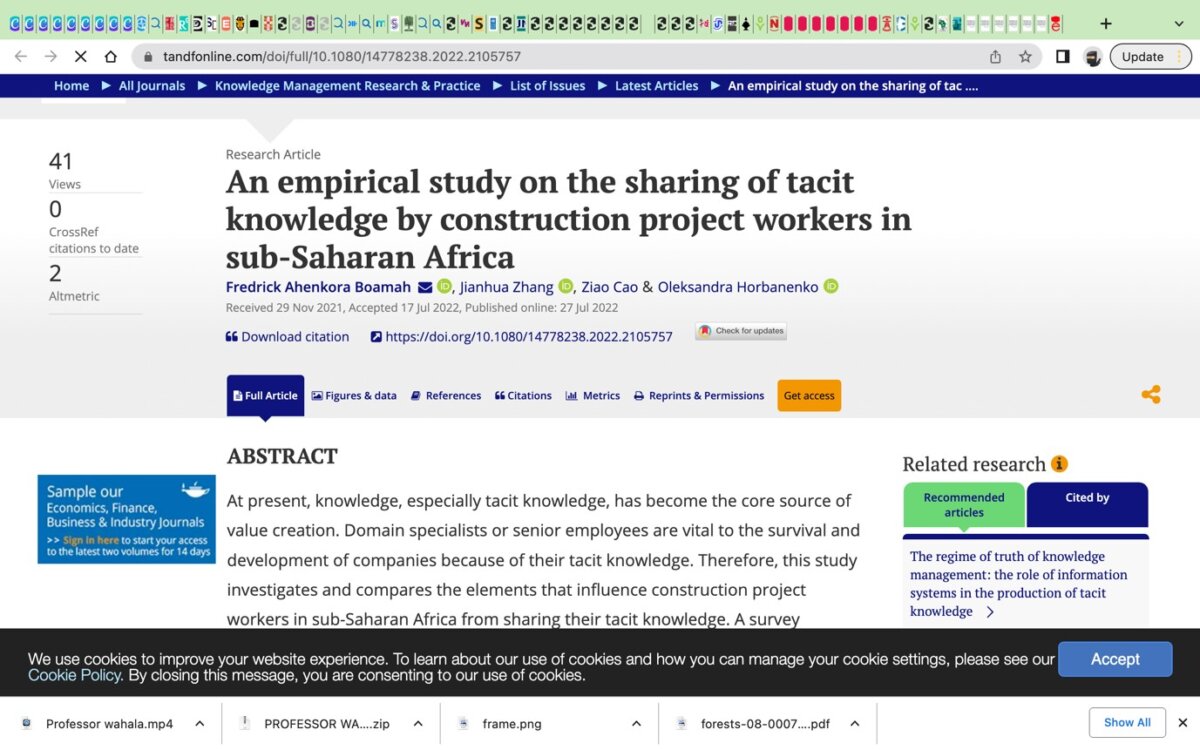Select the References tab
1200x750 pixels.
[446, 396]
